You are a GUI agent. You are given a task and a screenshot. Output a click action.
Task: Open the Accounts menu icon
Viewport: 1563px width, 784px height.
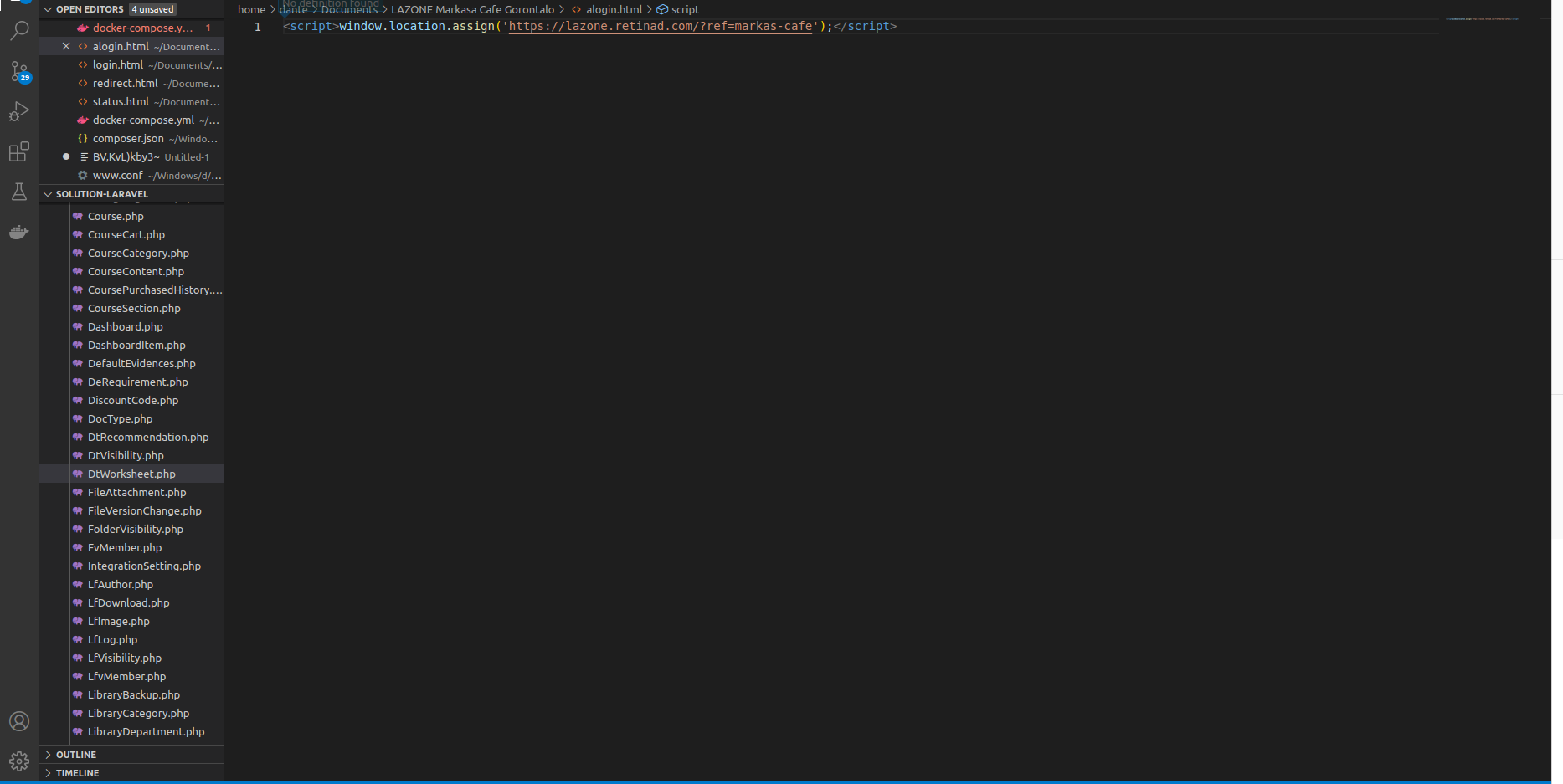[19, 721]
